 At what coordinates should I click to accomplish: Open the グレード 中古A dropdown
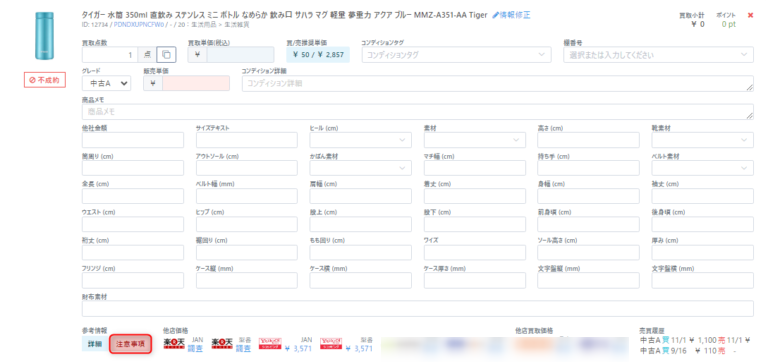(106, 83)
